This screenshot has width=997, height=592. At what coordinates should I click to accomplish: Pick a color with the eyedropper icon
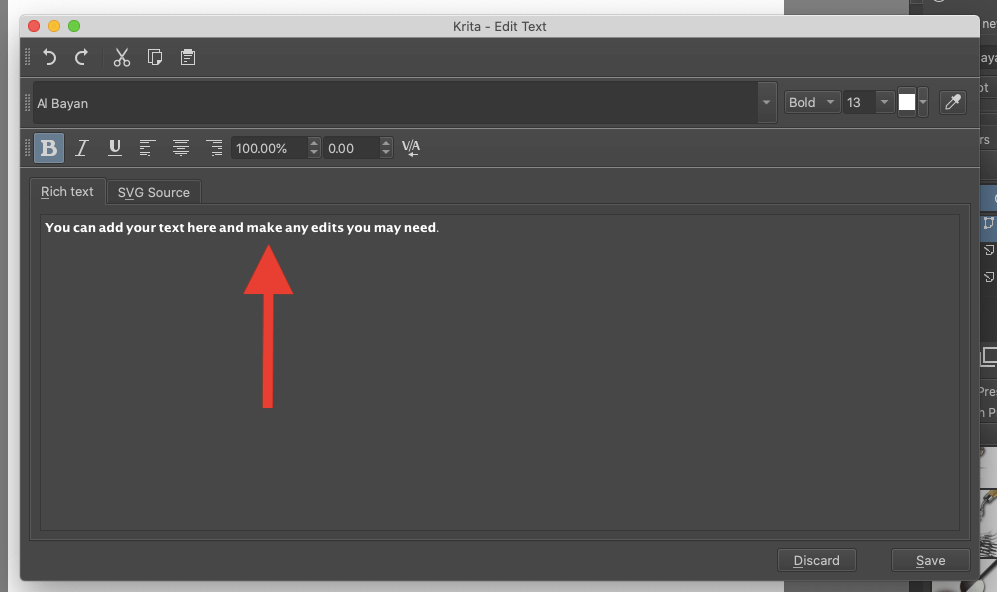click(952, 102)
